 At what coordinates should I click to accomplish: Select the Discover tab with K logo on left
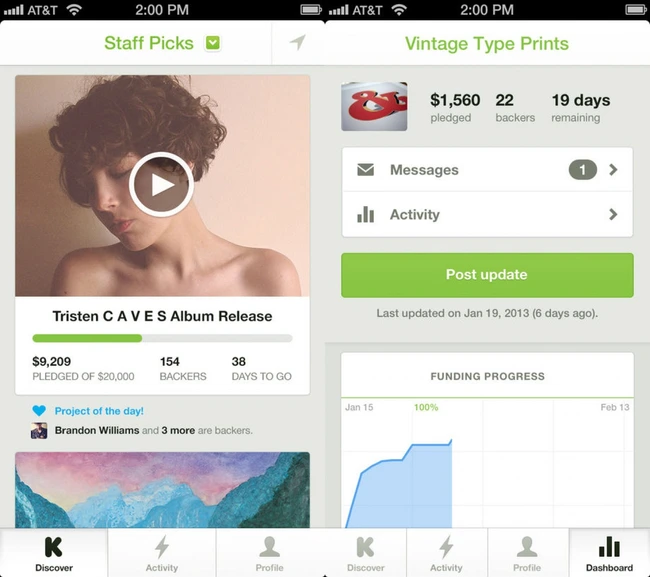[54, 553]
